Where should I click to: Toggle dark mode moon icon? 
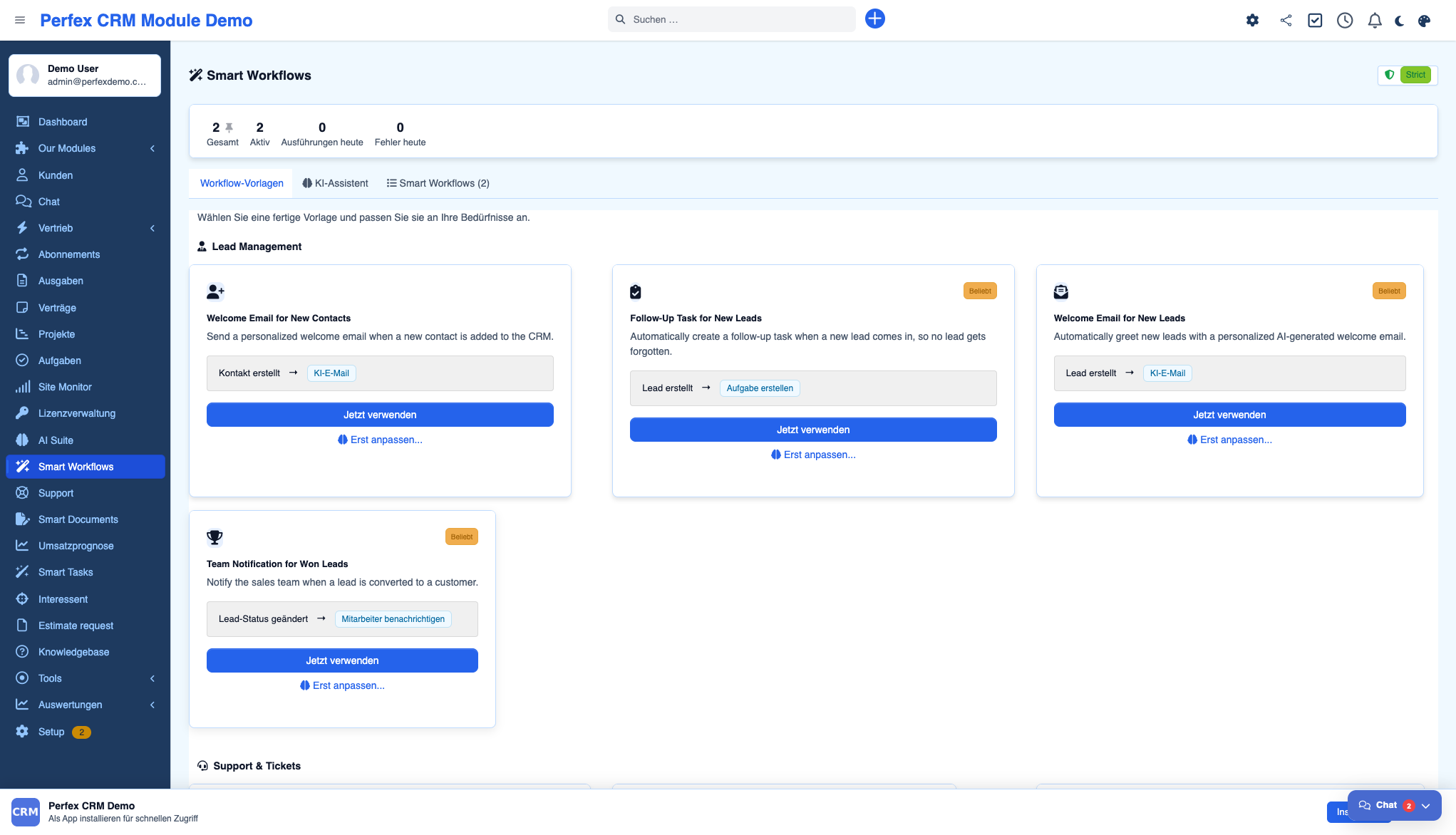point(1399,21)
